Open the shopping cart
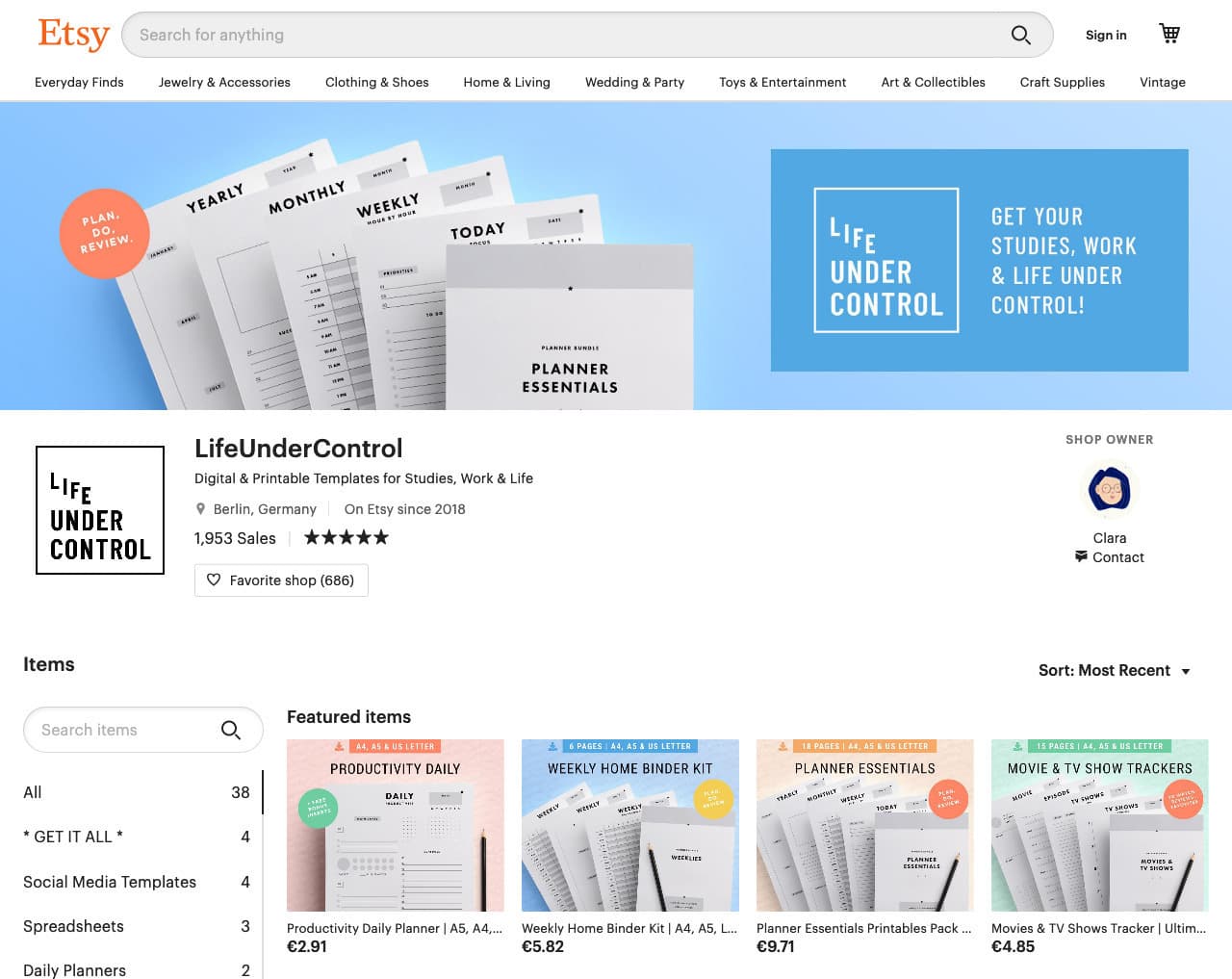This screenshot has height=979, width=1232. tap(1168, 33)
